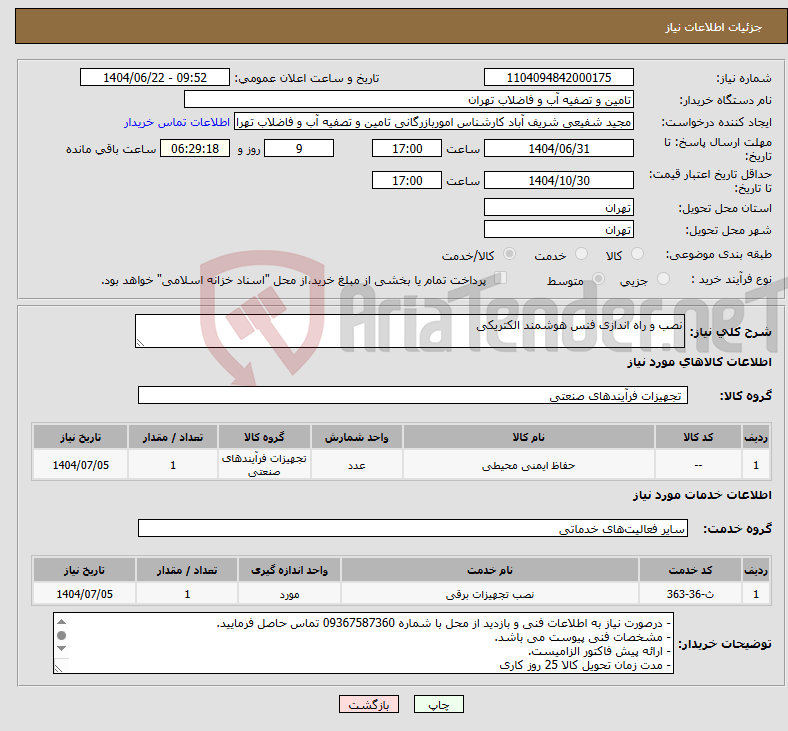
Task: Click the price validity date 1404/10/30
Action: [559, 180]
